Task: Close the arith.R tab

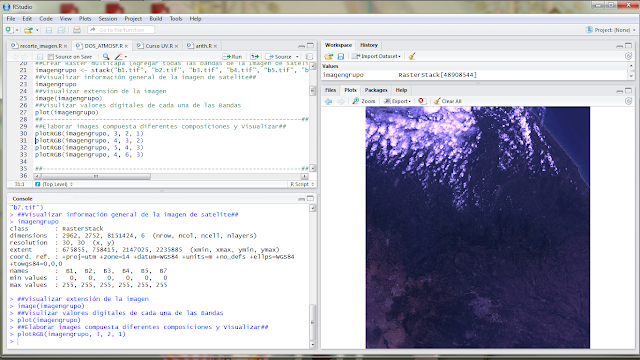Action: point(215,46)
